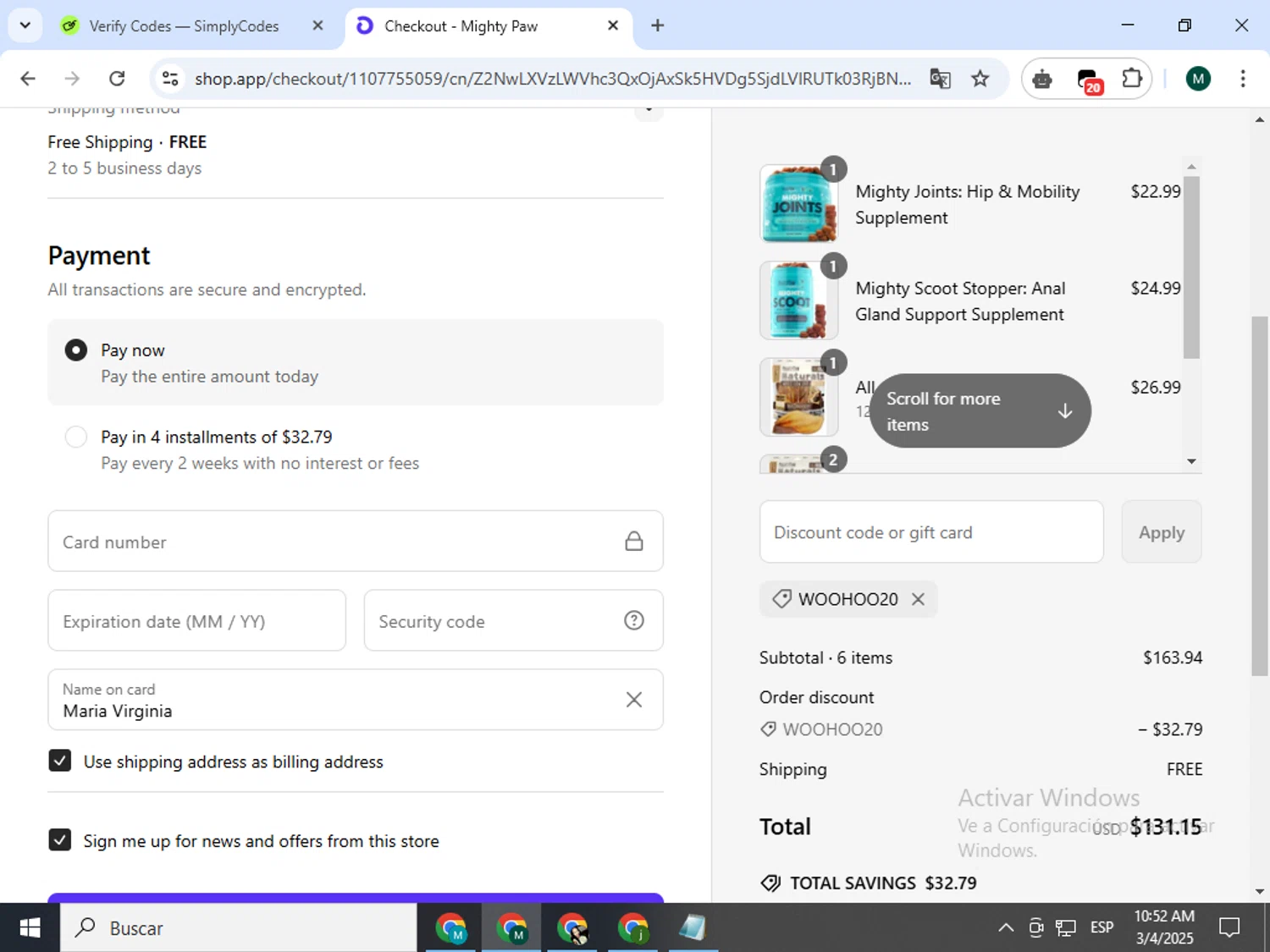Open the fourth Chrome taskbar icon
The image size is (1270, 952).
pyautogui.click(x=633, y=928)
